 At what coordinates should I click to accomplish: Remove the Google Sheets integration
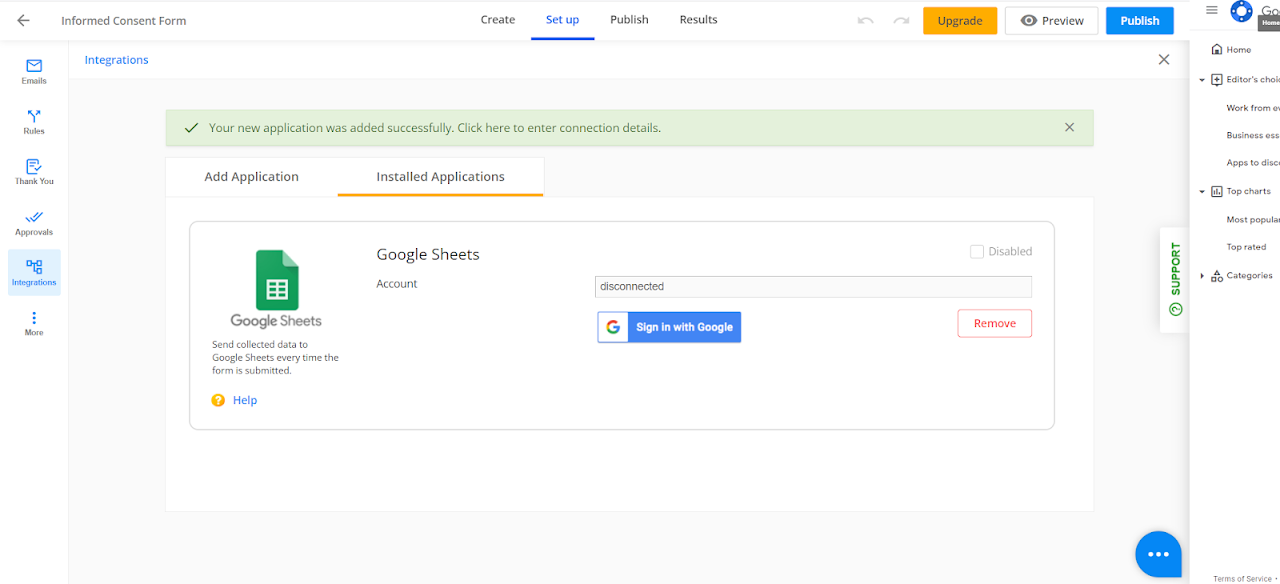(x=995, y=324)
